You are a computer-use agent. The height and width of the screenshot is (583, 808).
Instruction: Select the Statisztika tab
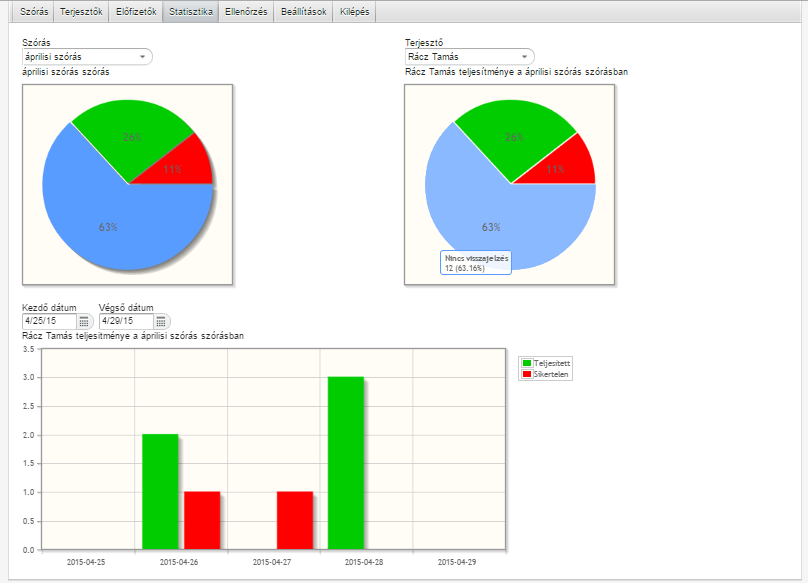click(x=191, y=11)
